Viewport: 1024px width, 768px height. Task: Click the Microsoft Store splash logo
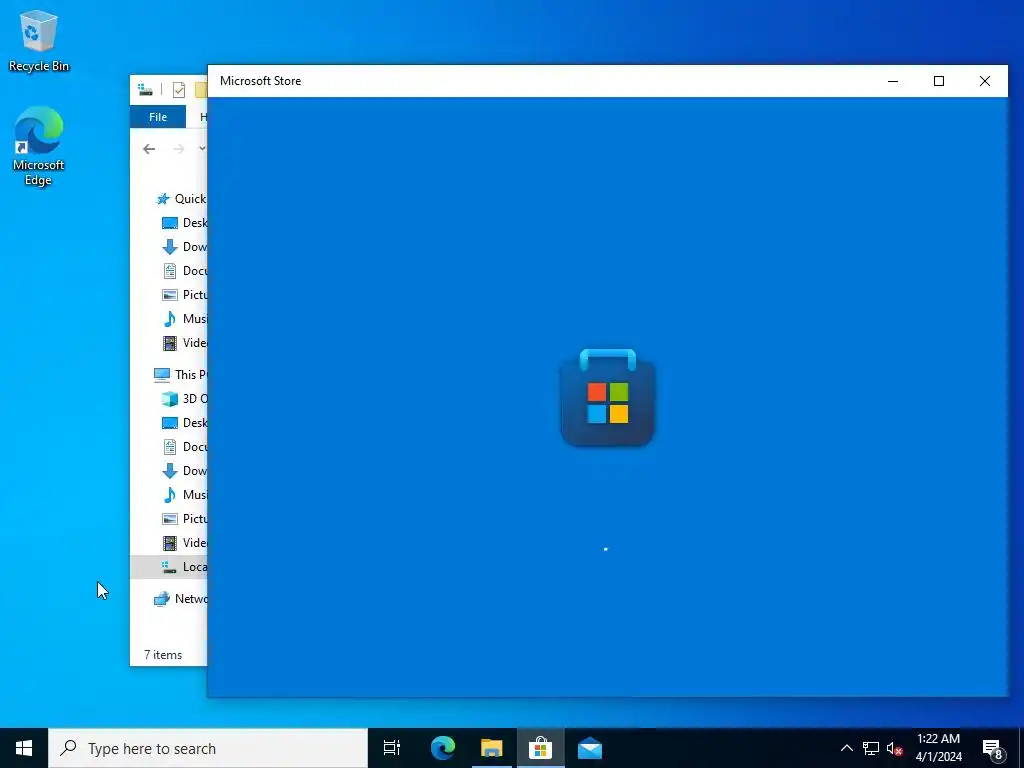click(607, 398)
